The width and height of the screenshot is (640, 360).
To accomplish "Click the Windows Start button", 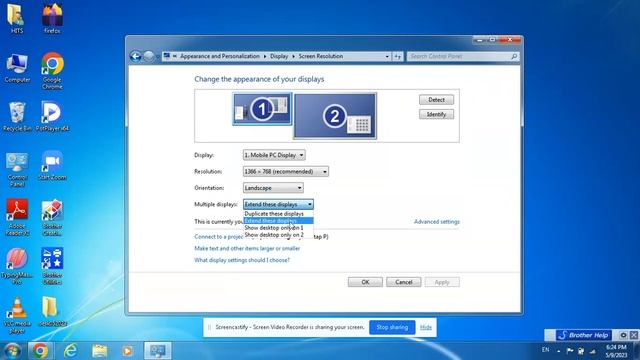I will coord(13,350).
